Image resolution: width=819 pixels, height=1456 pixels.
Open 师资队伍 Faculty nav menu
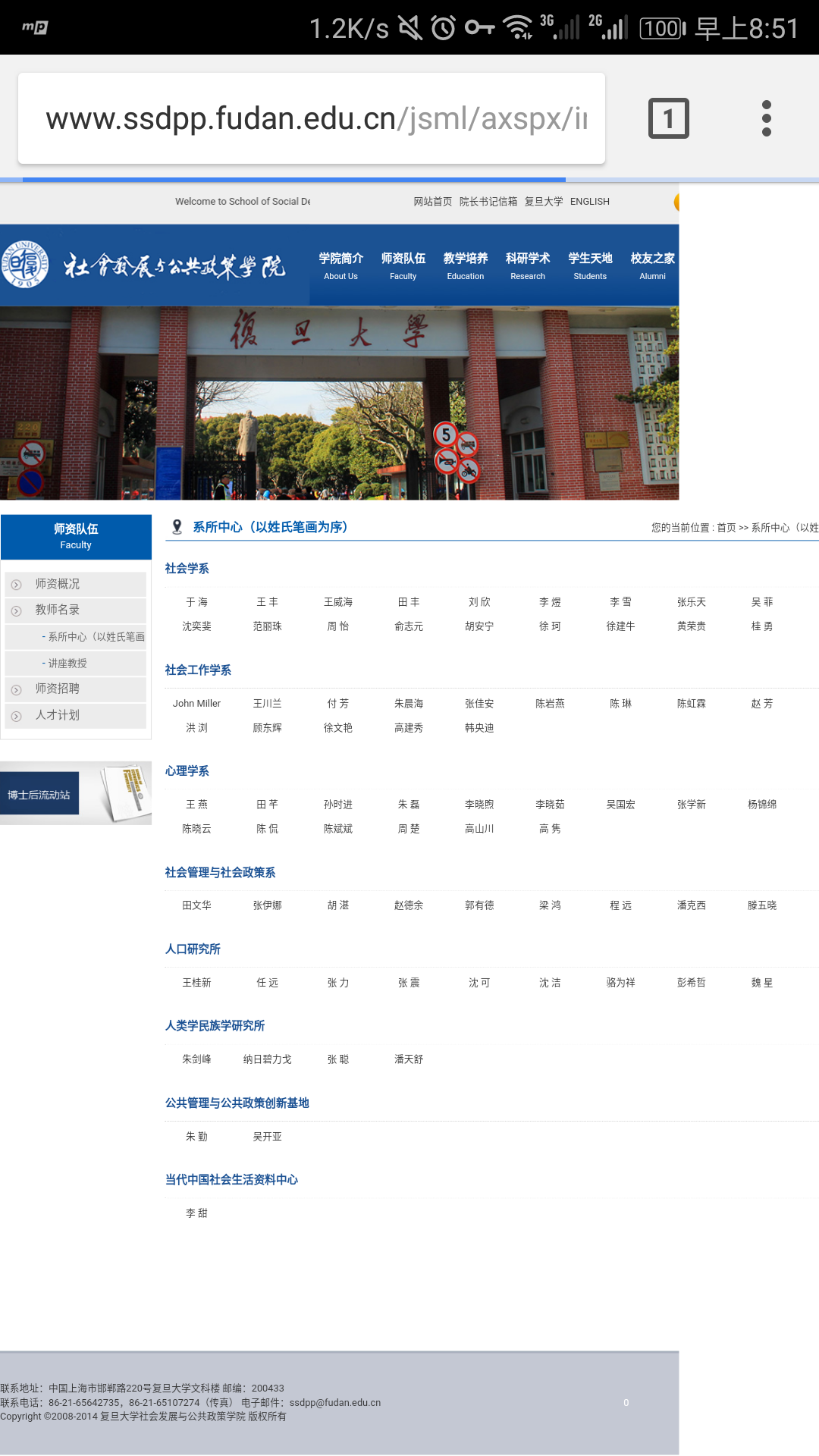[403, 265]
